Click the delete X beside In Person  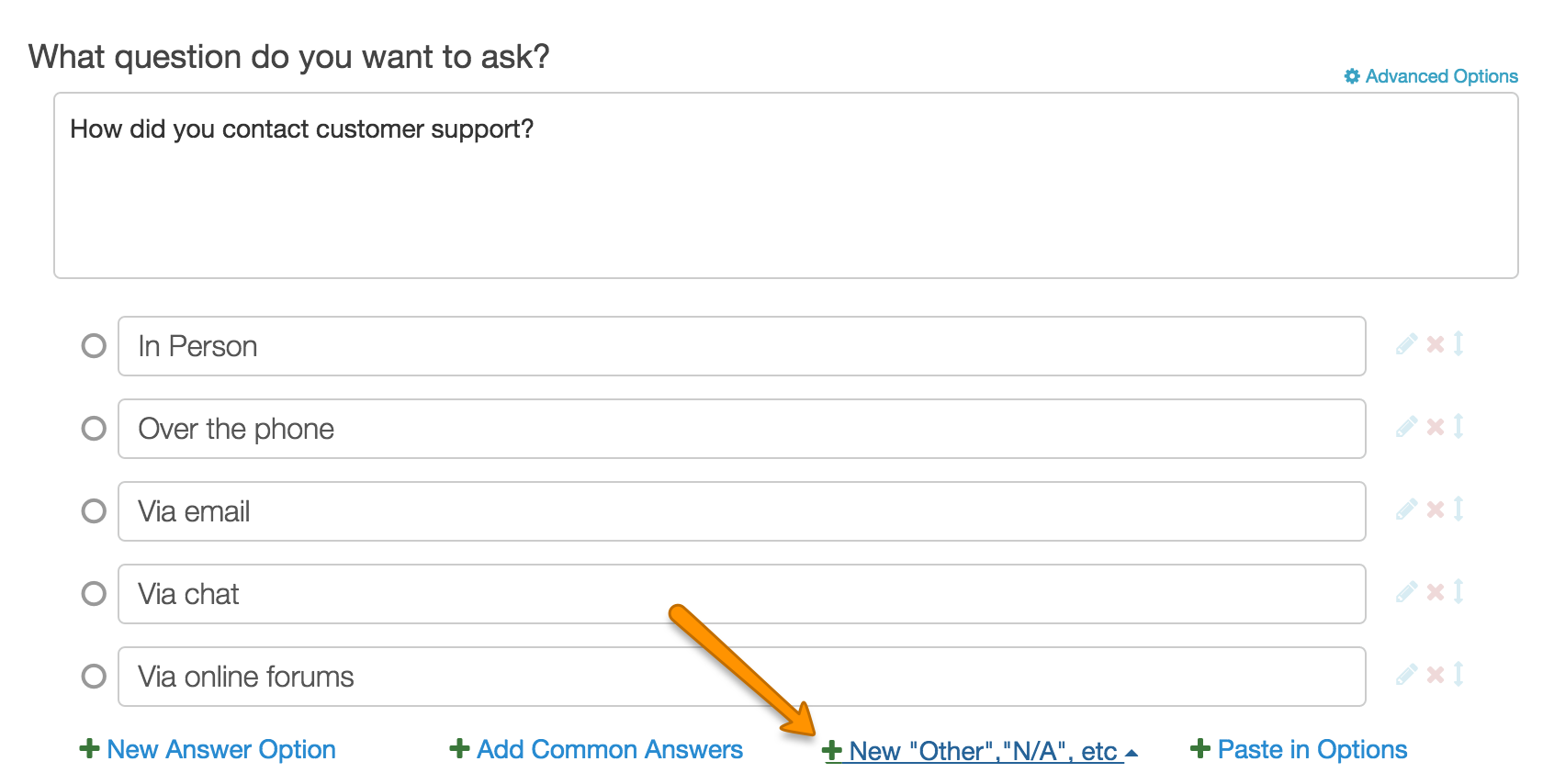(x=1436, y=344)
